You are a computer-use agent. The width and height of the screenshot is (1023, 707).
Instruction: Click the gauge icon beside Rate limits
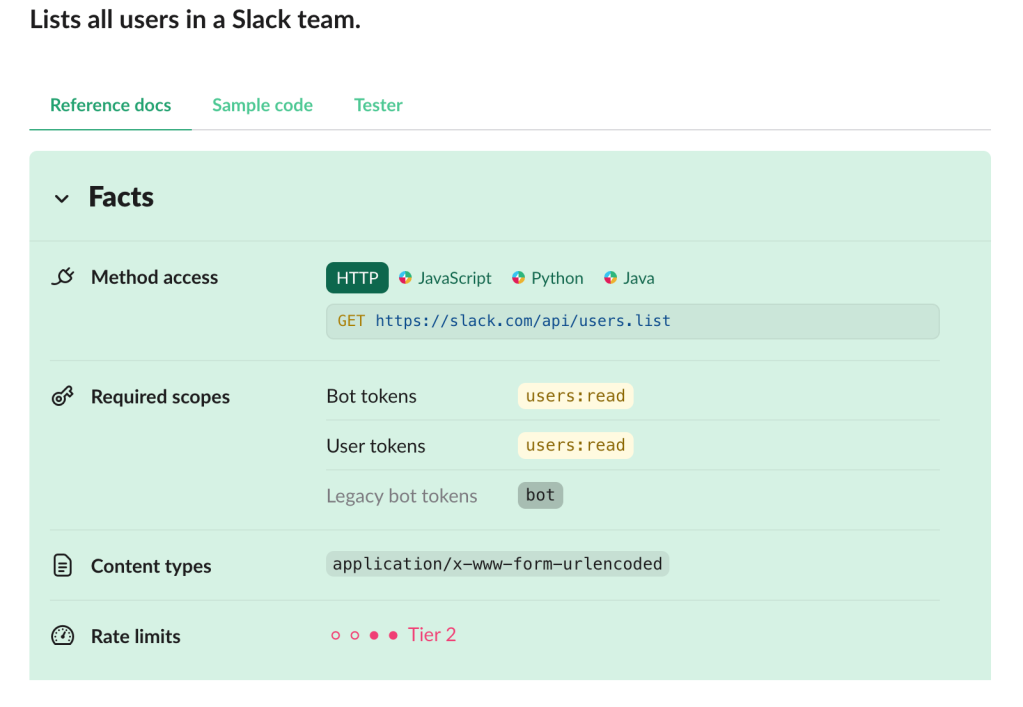click(x=62, y=636)
